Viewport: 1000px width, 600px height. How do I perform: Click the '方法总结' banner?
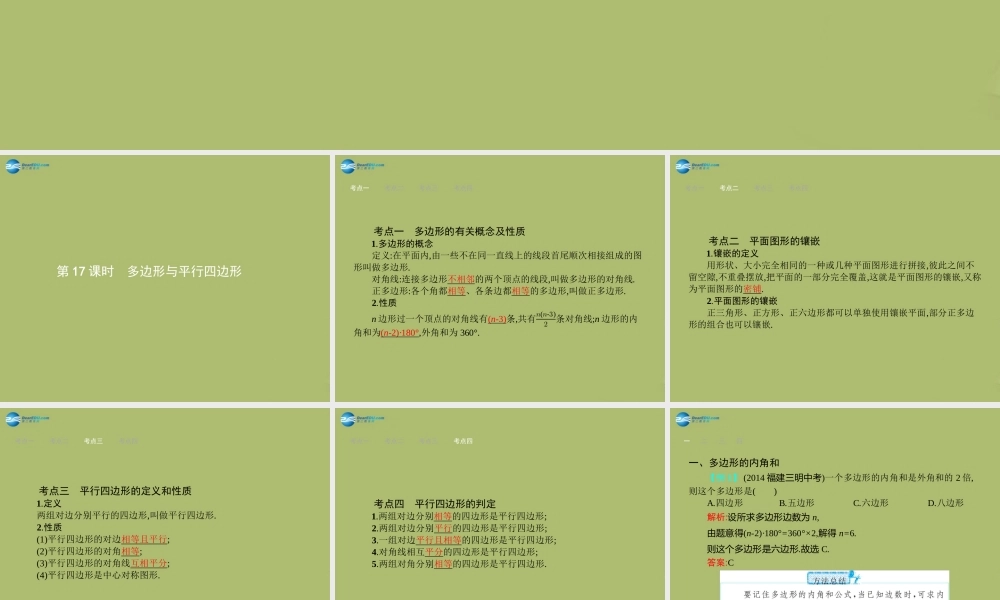[x=833, y=578]
